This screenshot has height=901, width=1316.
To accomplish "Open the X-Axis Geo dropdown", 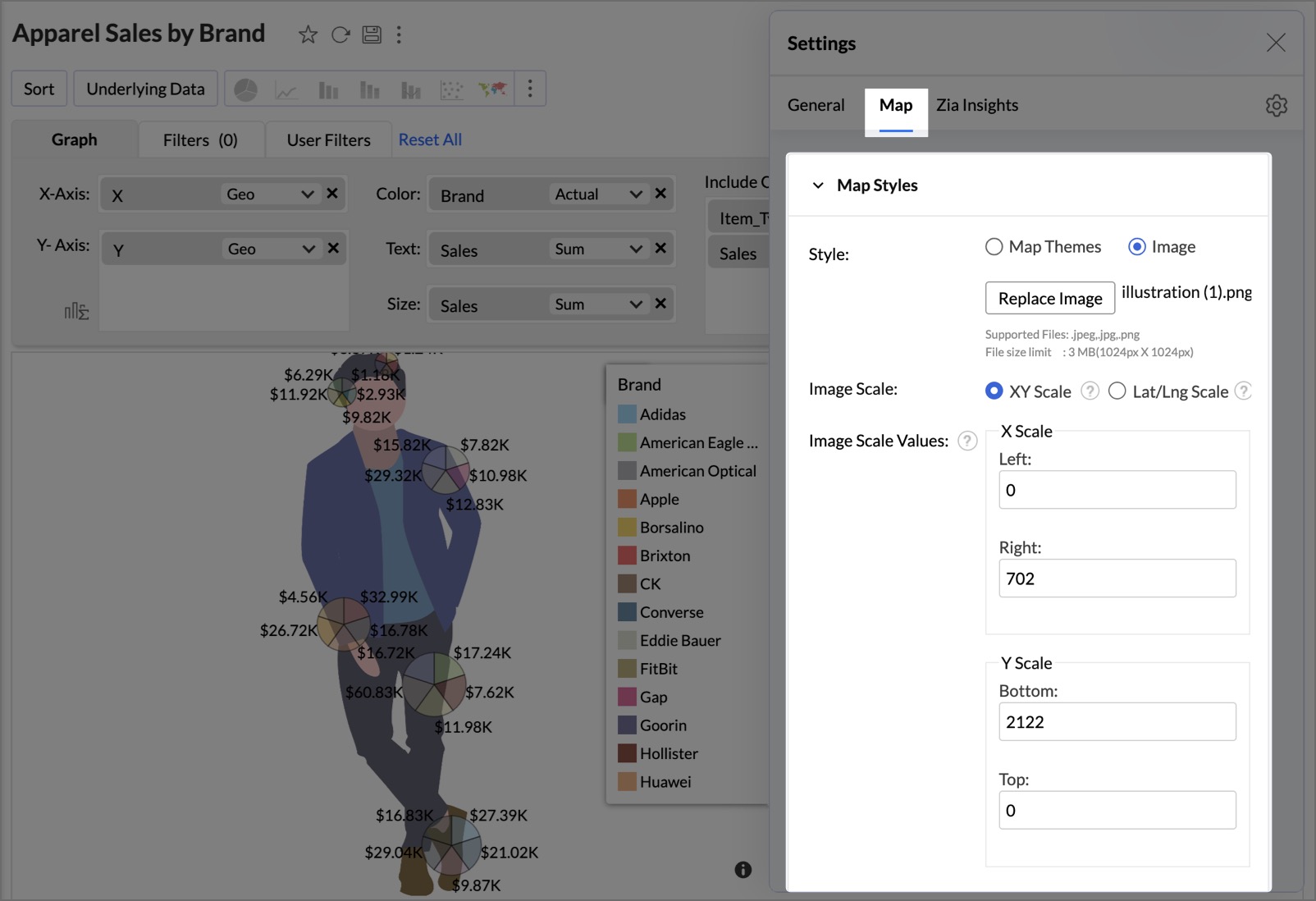I will click(270, 194).
